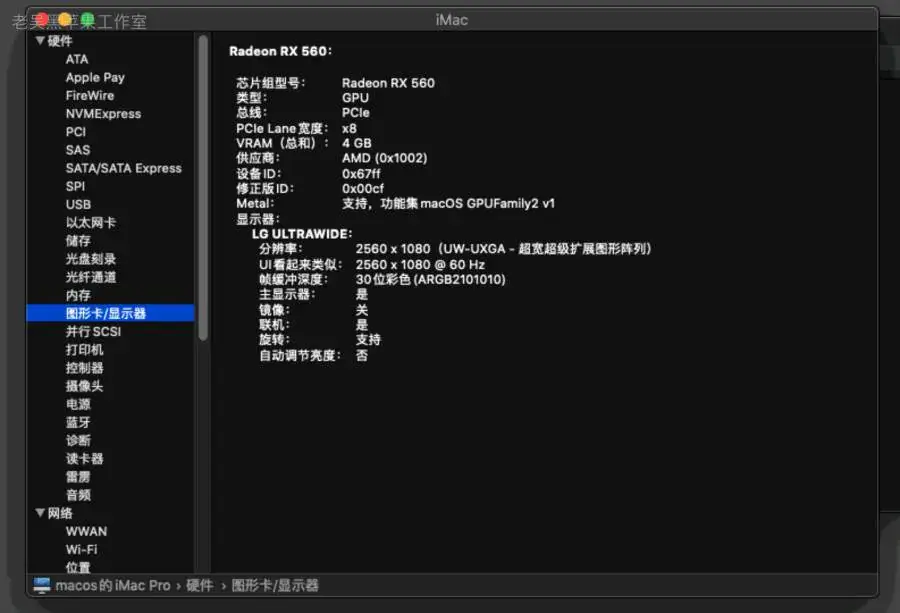Image resolution: width=900 pixels, height=613 pixels.
Task: Open SATA/SATA Express entry
Action: point(123,168)
